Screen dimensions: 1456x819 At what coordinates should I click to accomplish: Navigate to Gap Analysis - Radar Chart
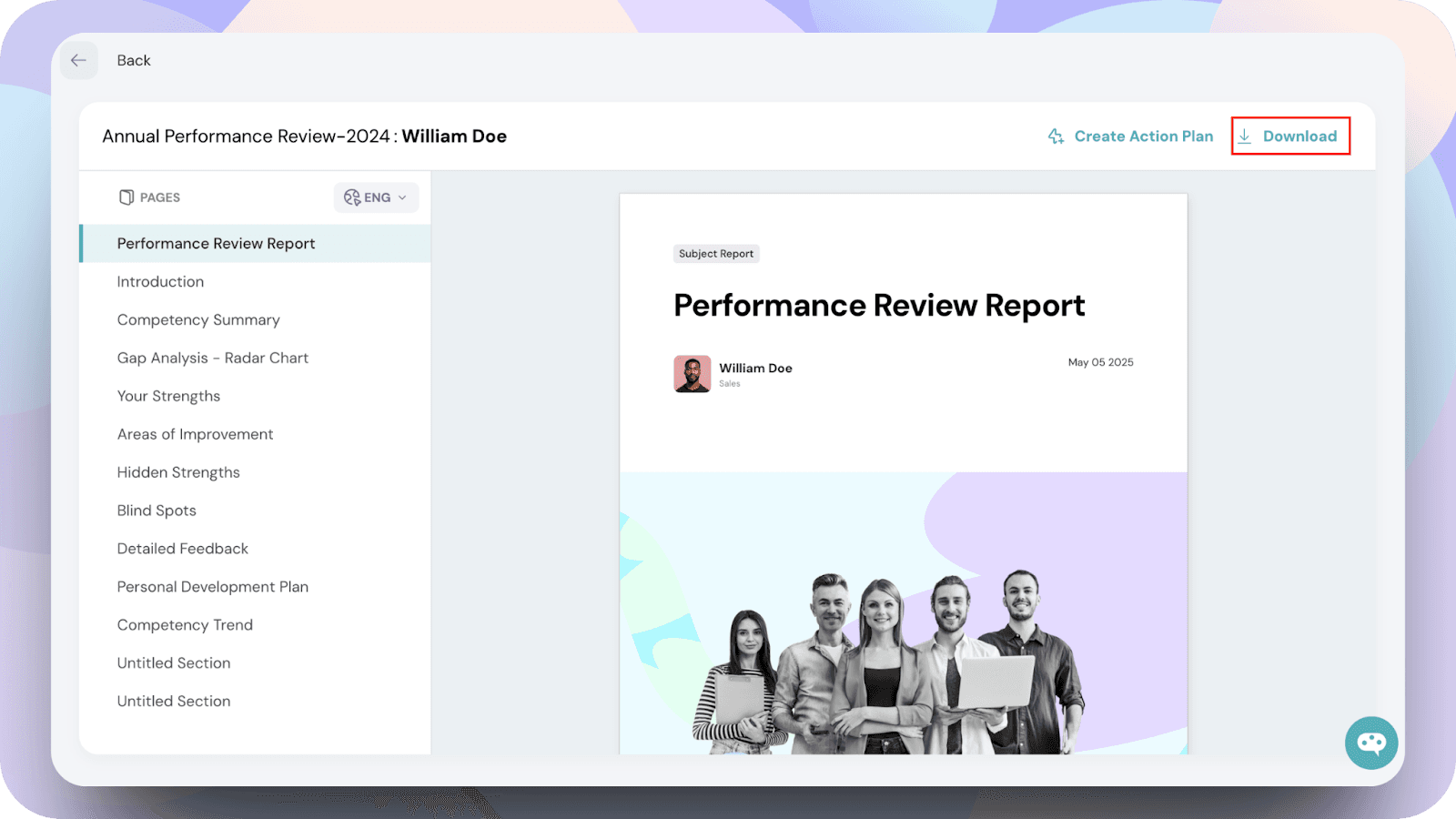(212, 359)
